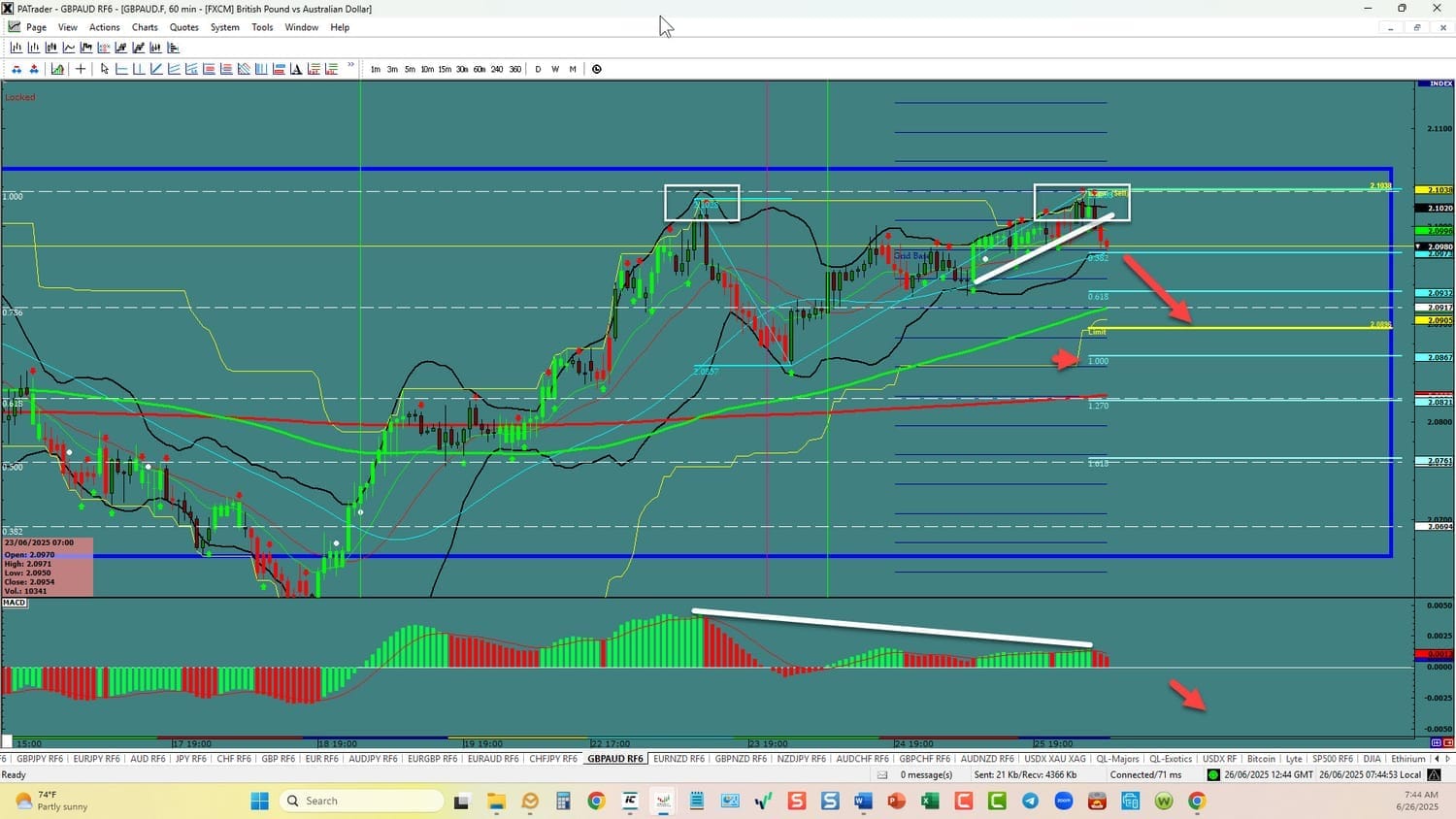Image resolution: width=1456 pixels, height=819 pixels.
Task: Switch chart to 1m timeframe
Action: click(376, 69)
